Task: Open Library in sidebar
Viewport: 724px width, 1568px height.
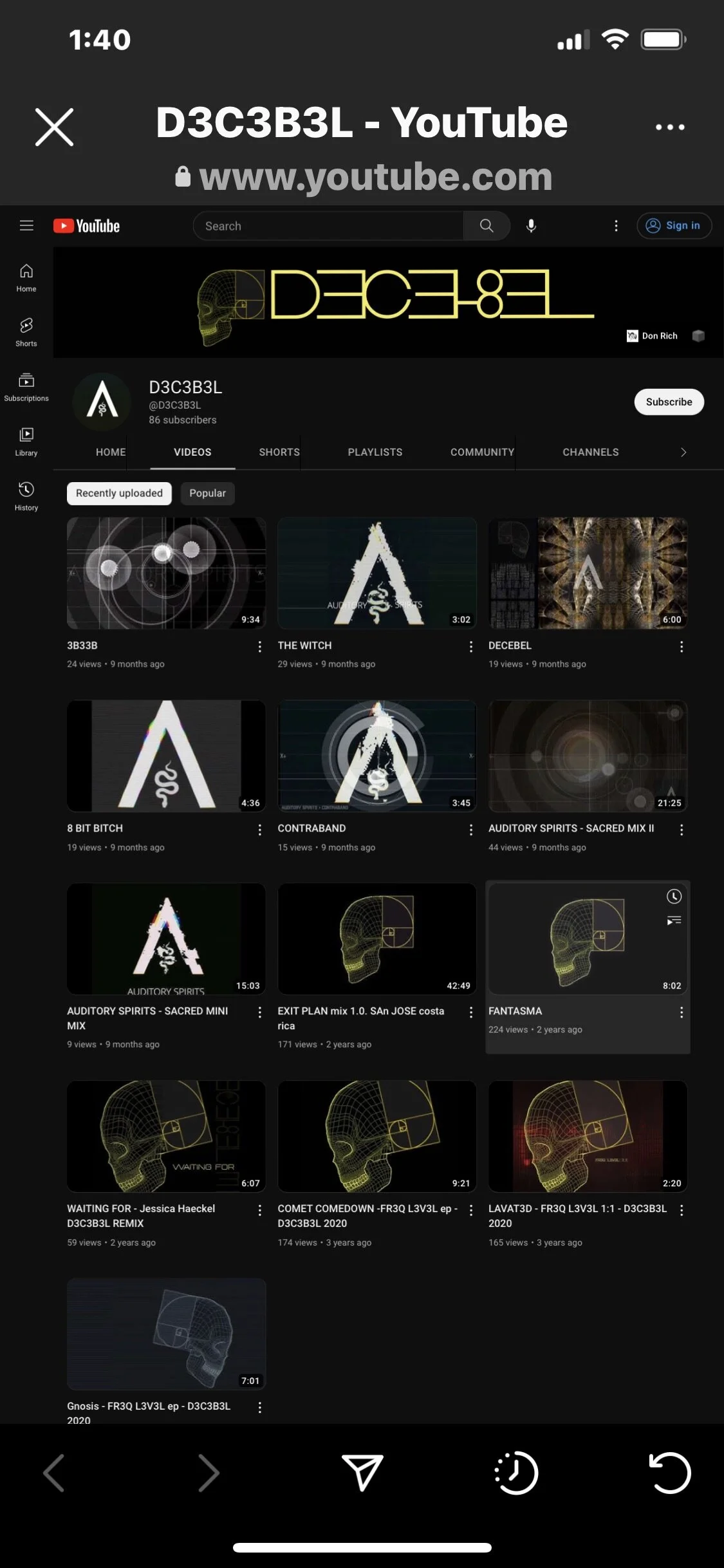Action: 26,442
